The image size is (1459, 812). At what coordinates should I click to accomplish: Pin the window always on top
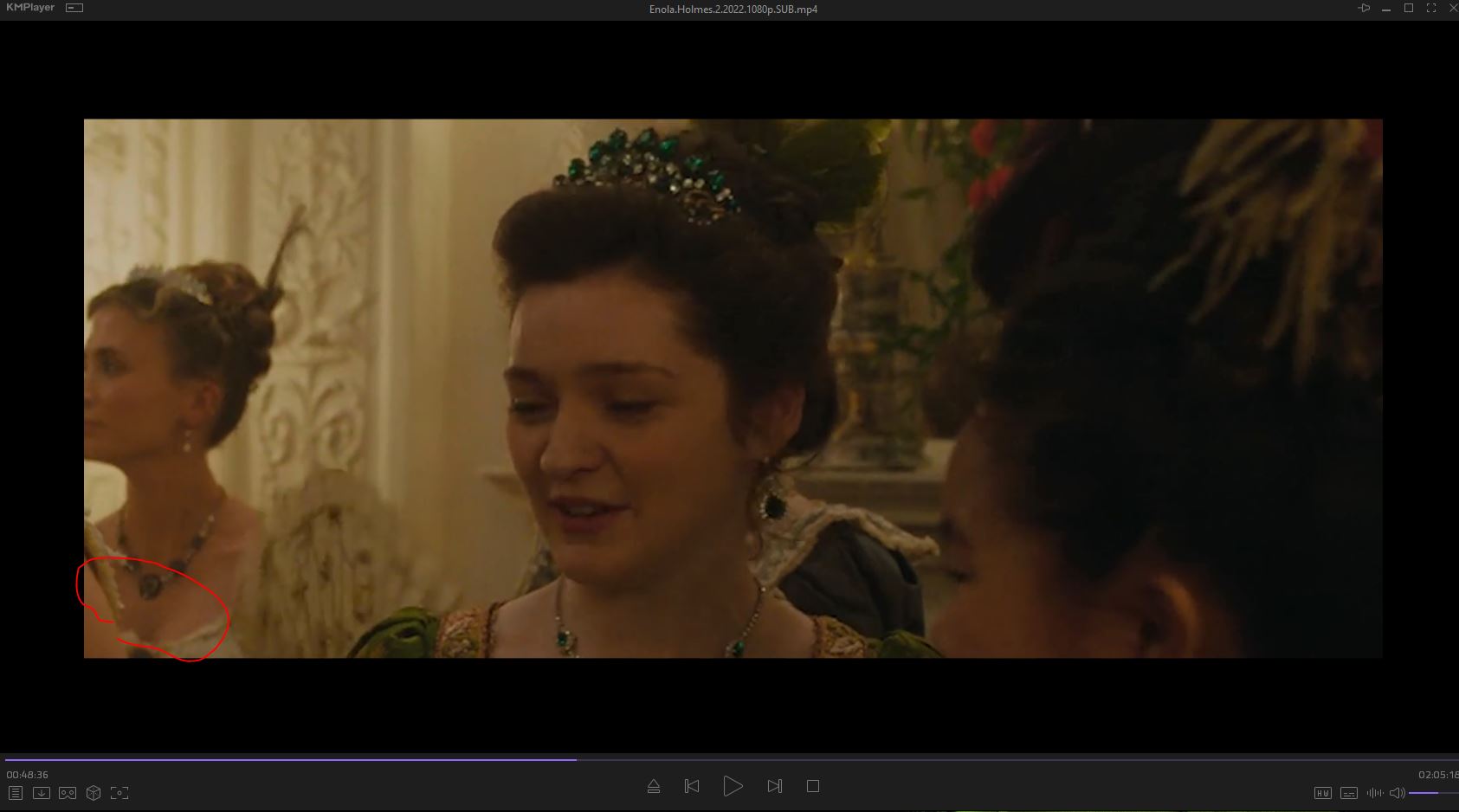tap(1364, 9)
